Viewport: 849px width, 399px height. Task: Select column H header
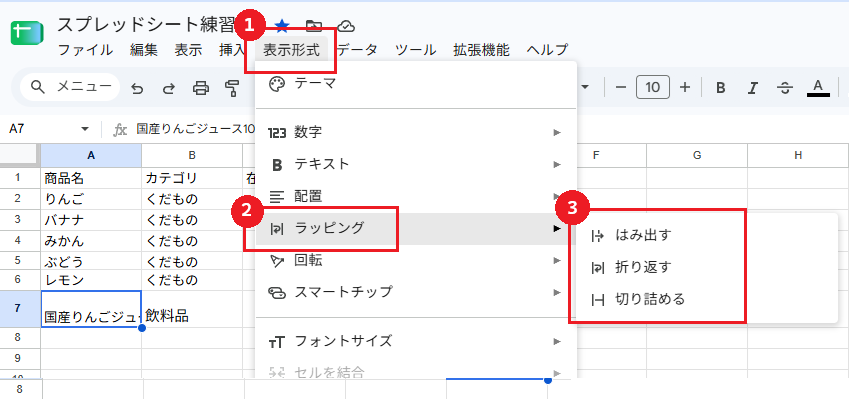(798, 155)
